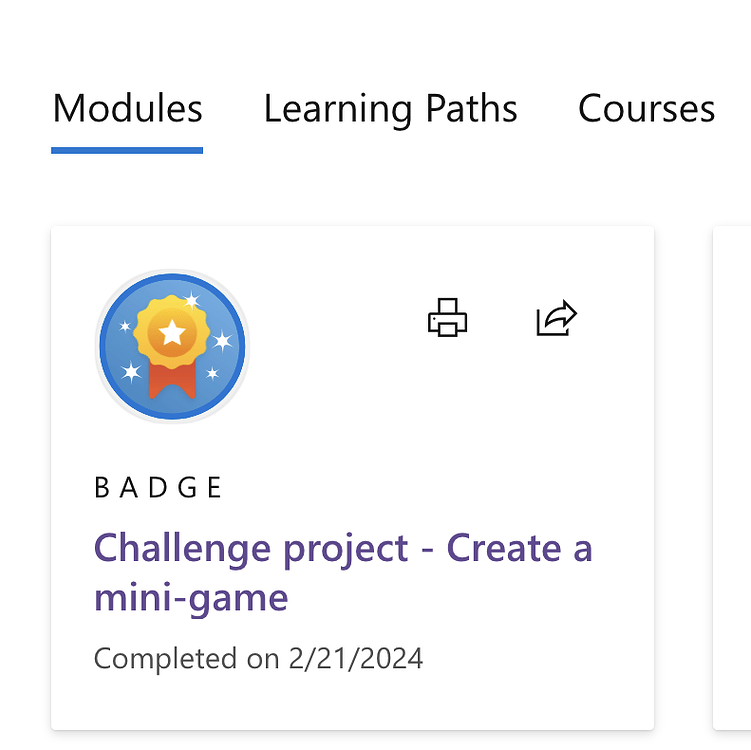
Task: Click the word mini-game in the title
Action: coord(191,598)
